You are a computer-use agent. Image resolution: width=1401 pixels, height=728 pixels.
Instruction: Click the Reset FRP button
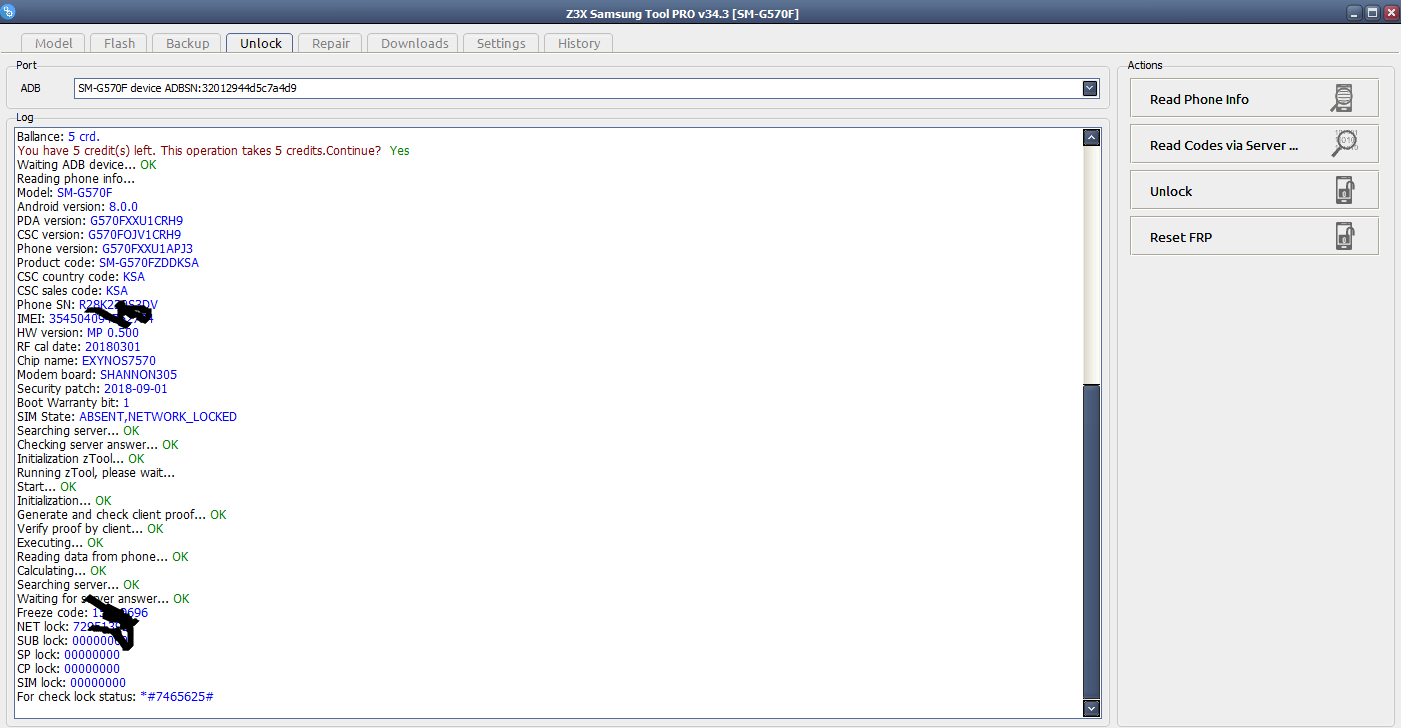pyautogui.click(x=1254, y=237)
